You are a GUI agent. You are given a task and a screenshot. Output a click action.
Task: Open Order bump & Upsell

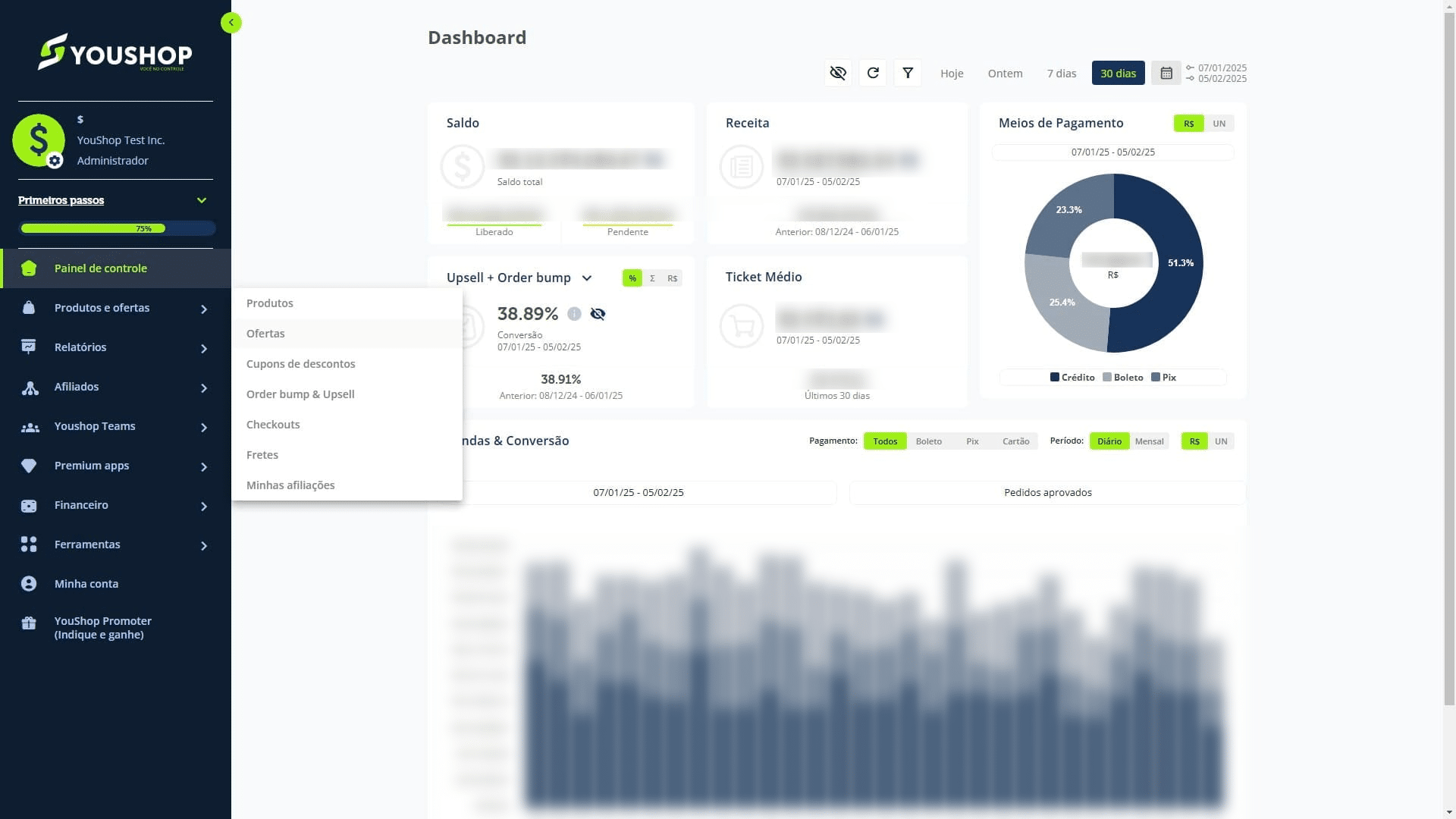(347, 394)
